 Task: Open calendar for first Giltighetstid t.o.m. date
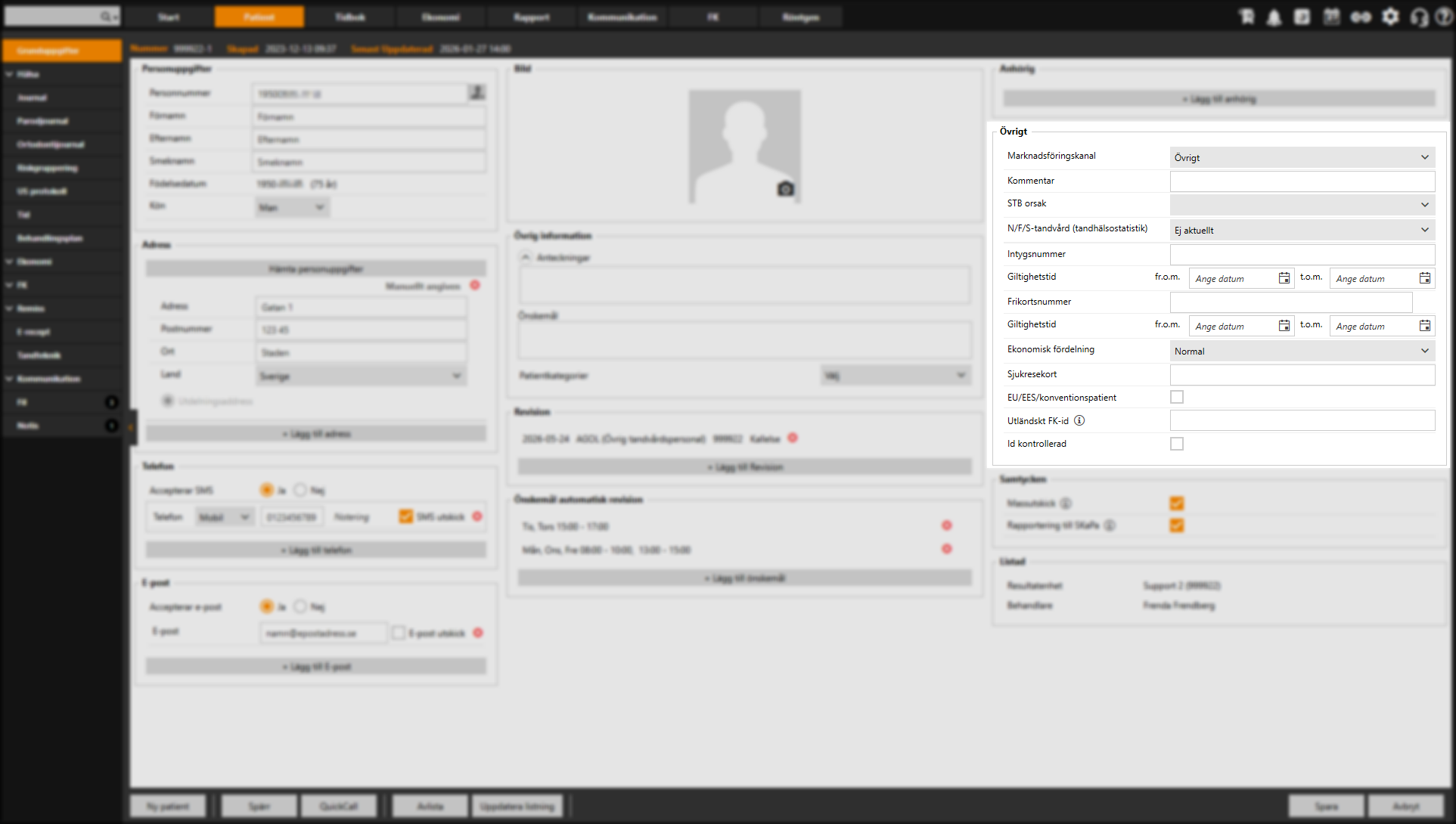click(x=1424, y=278)
